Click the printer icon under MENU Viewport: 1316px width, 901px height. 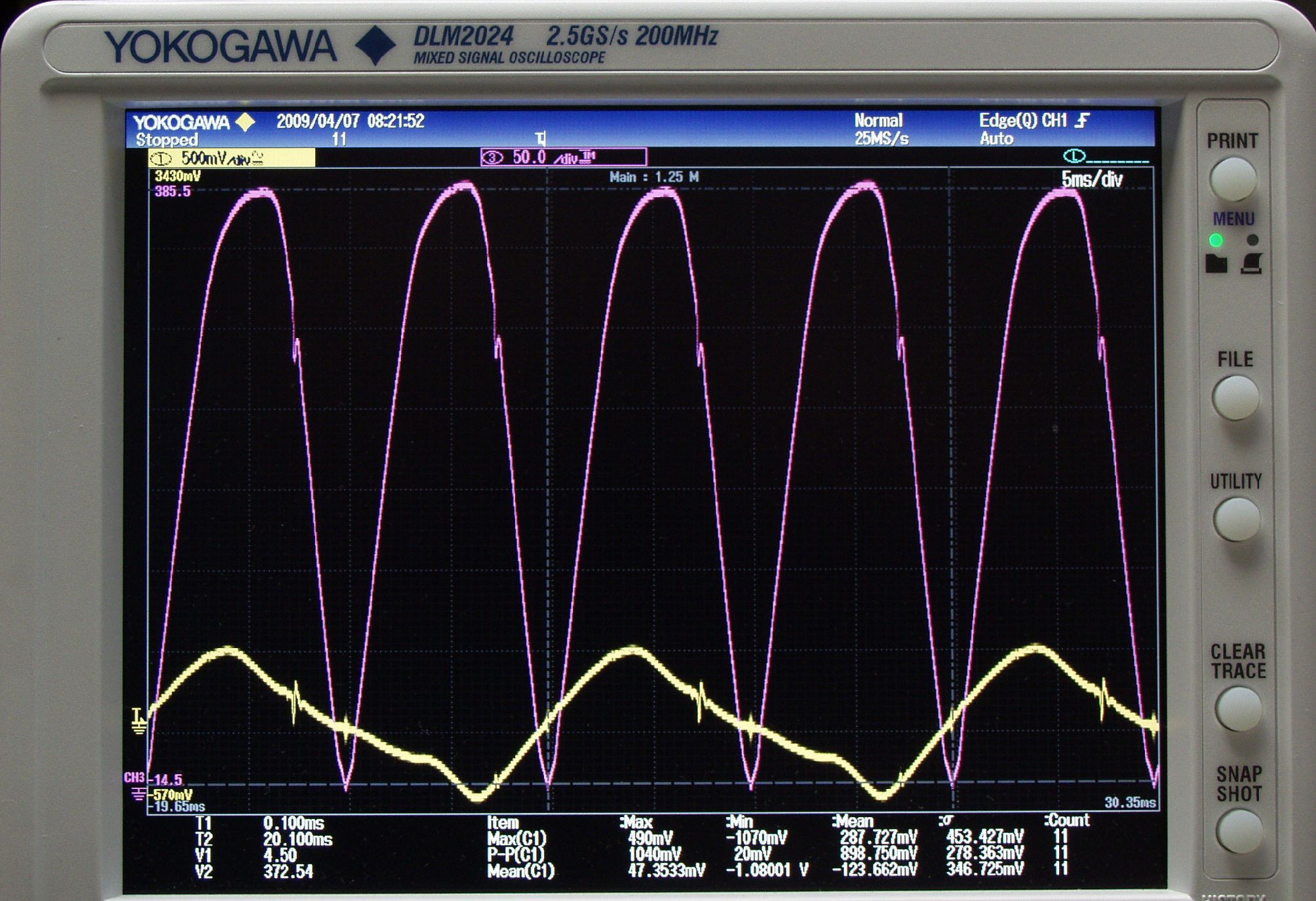[x=1251, y=263]
